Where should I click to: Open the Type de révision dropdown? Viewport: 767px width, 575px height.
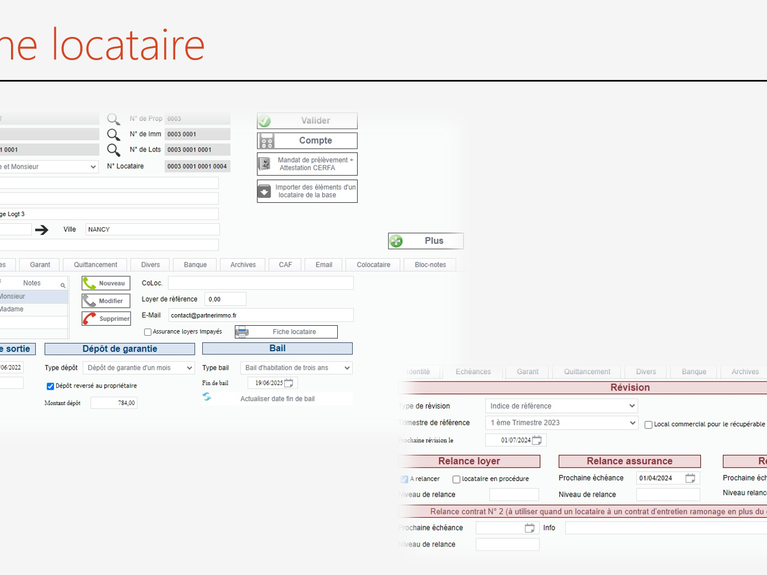(562, 406)
